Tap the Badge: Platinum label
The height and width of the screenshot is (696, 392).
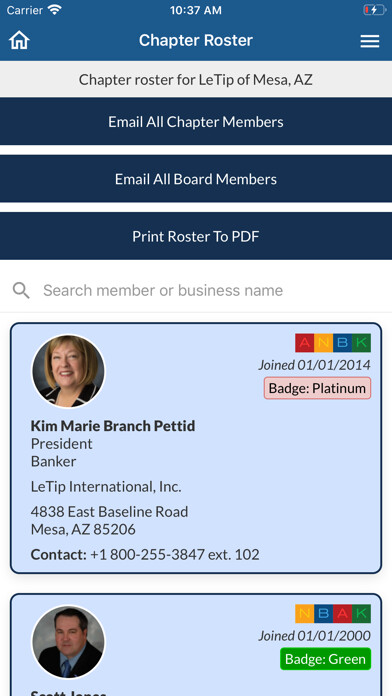(317, 388)
